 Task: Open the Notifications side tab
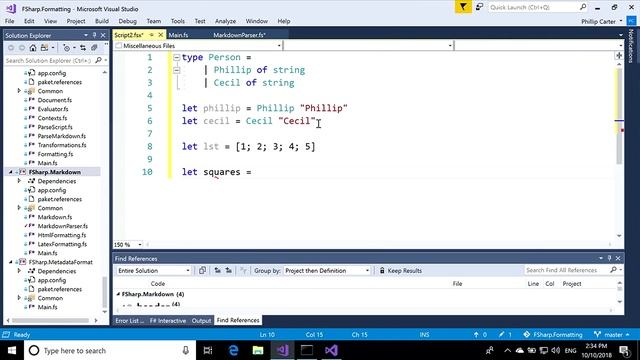(x=631, y=46)
